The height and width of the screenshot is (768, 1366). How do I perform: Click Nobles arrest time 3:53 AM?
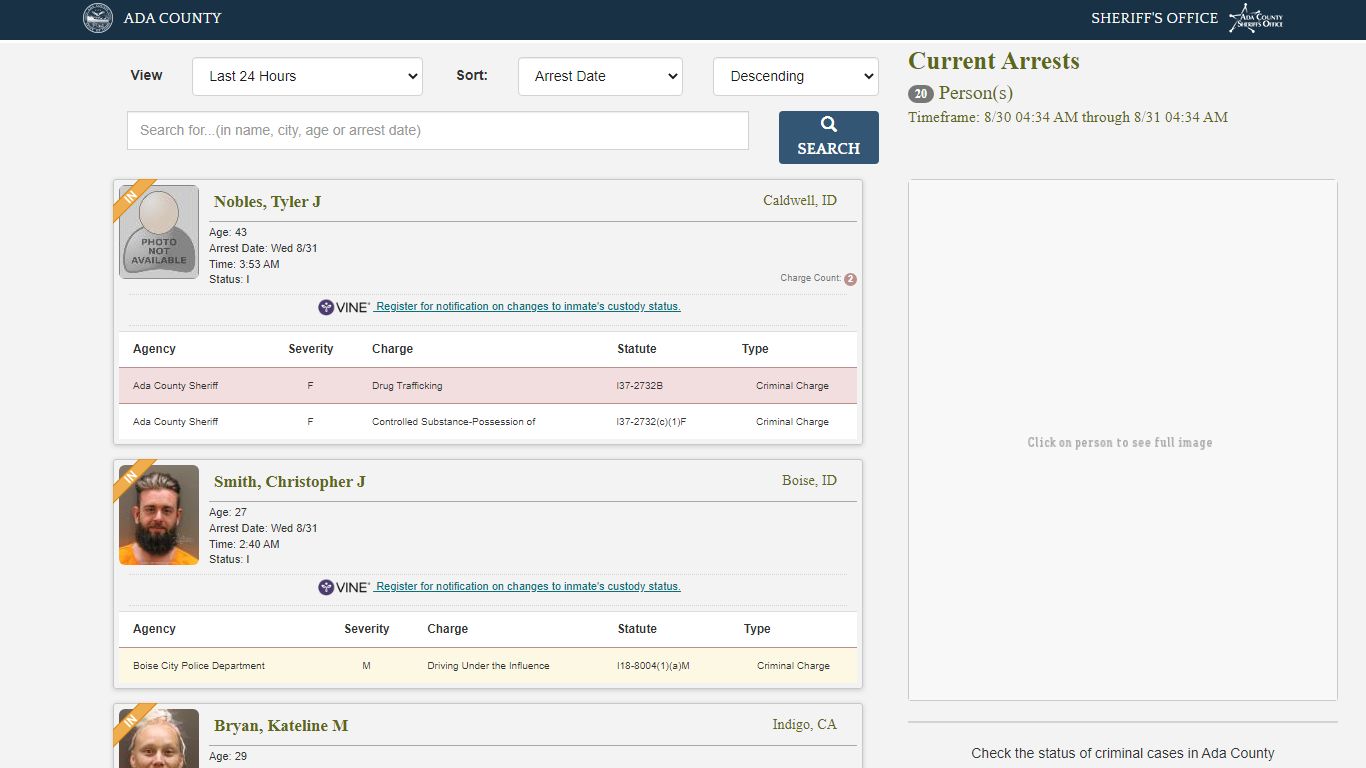244,264
